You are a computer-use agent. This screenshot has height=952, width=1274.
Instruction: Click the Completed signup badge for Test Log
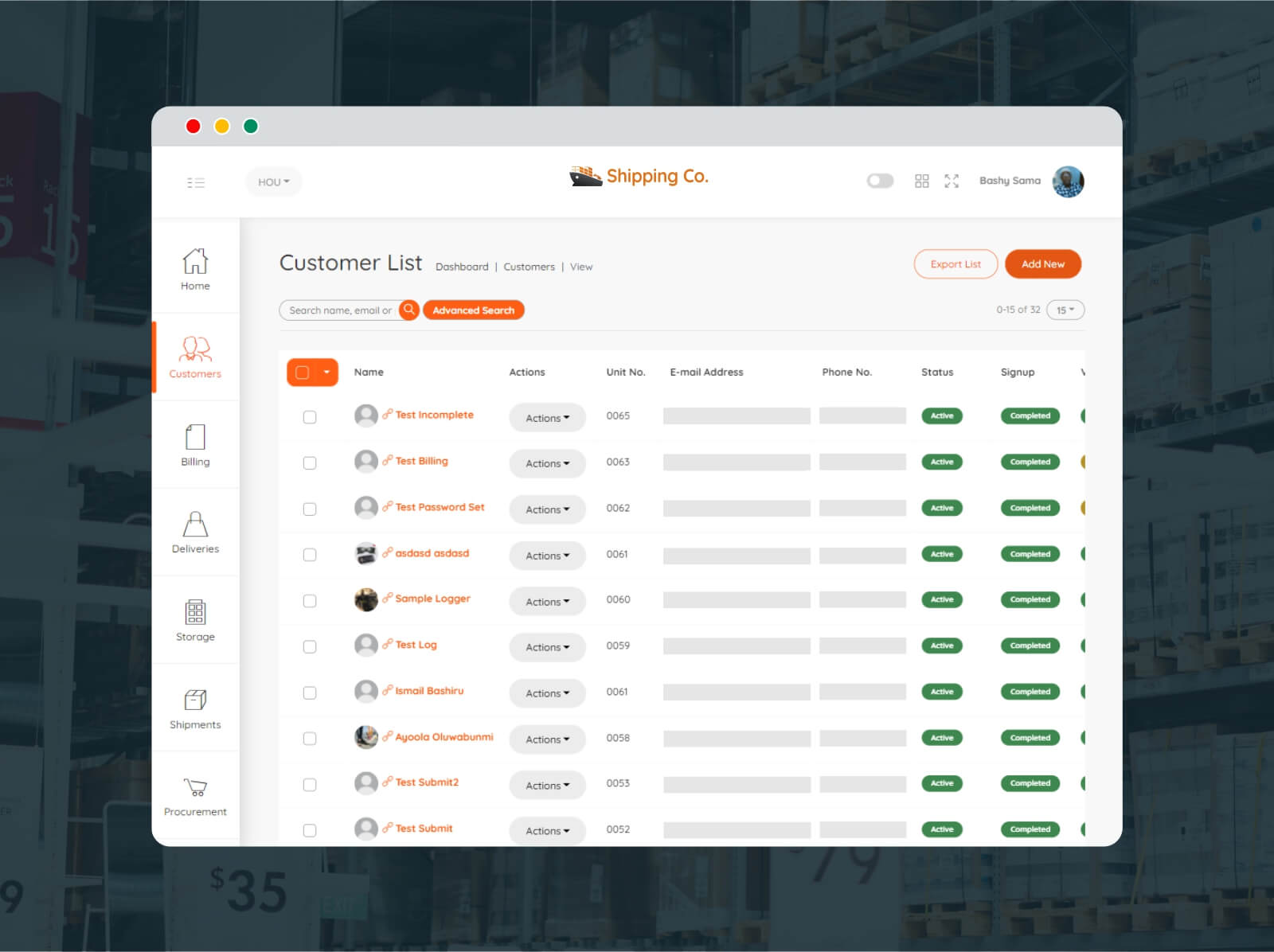tap(1030, 646)
